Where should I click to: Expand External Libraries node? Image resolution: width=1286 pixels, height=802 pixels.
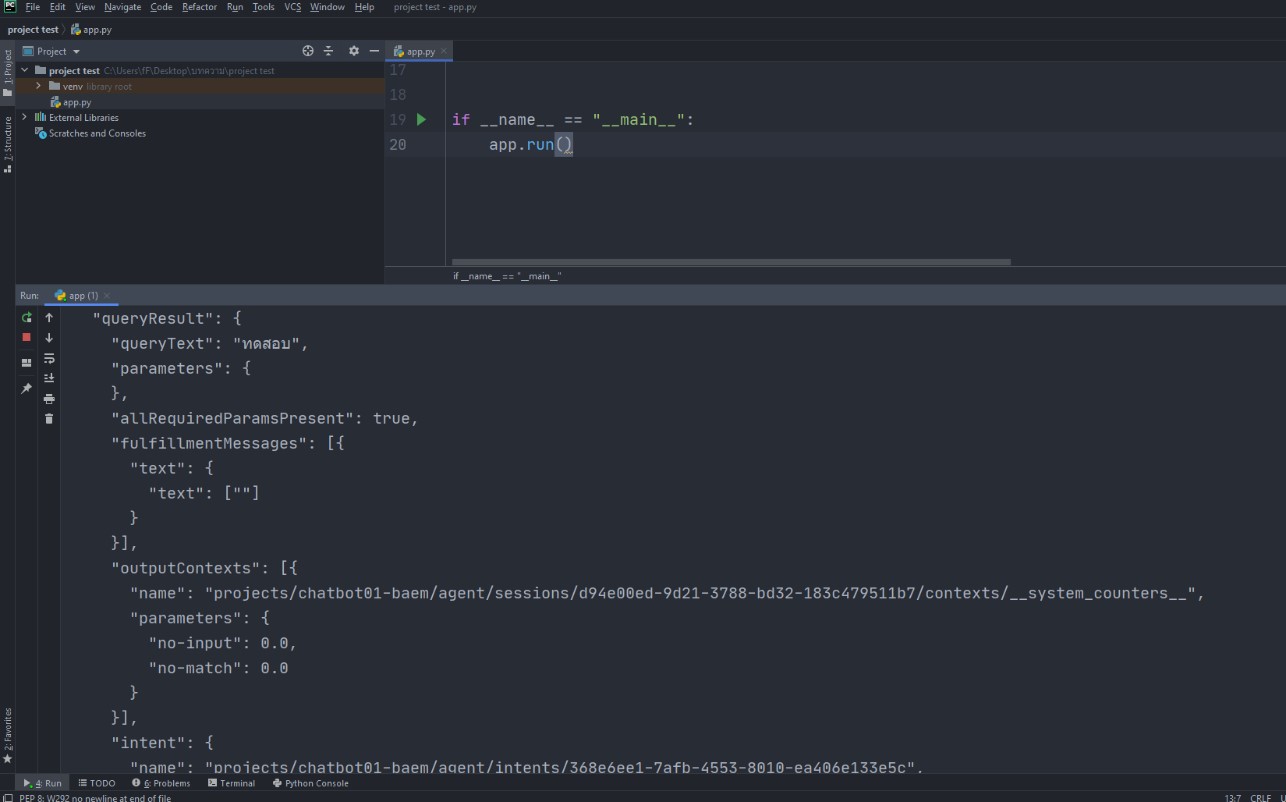point(25,117)
